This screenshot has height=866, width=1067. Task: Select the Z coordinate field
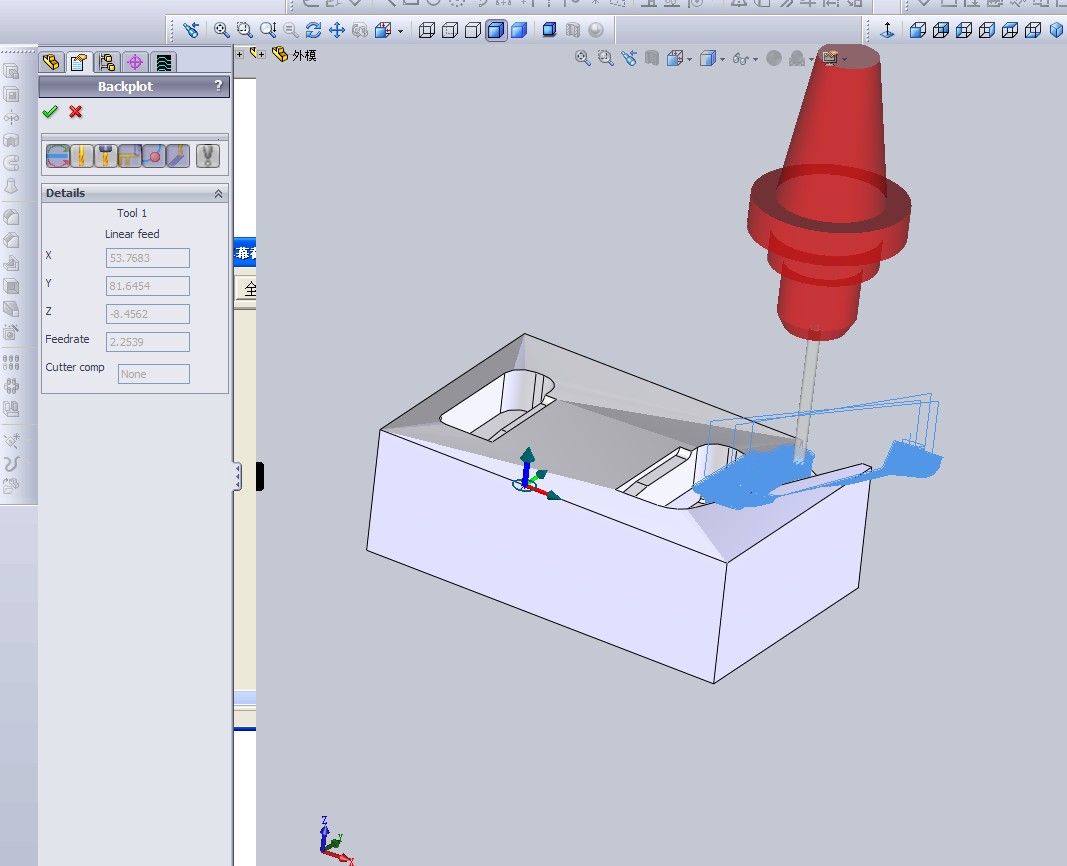click(148, 314)
